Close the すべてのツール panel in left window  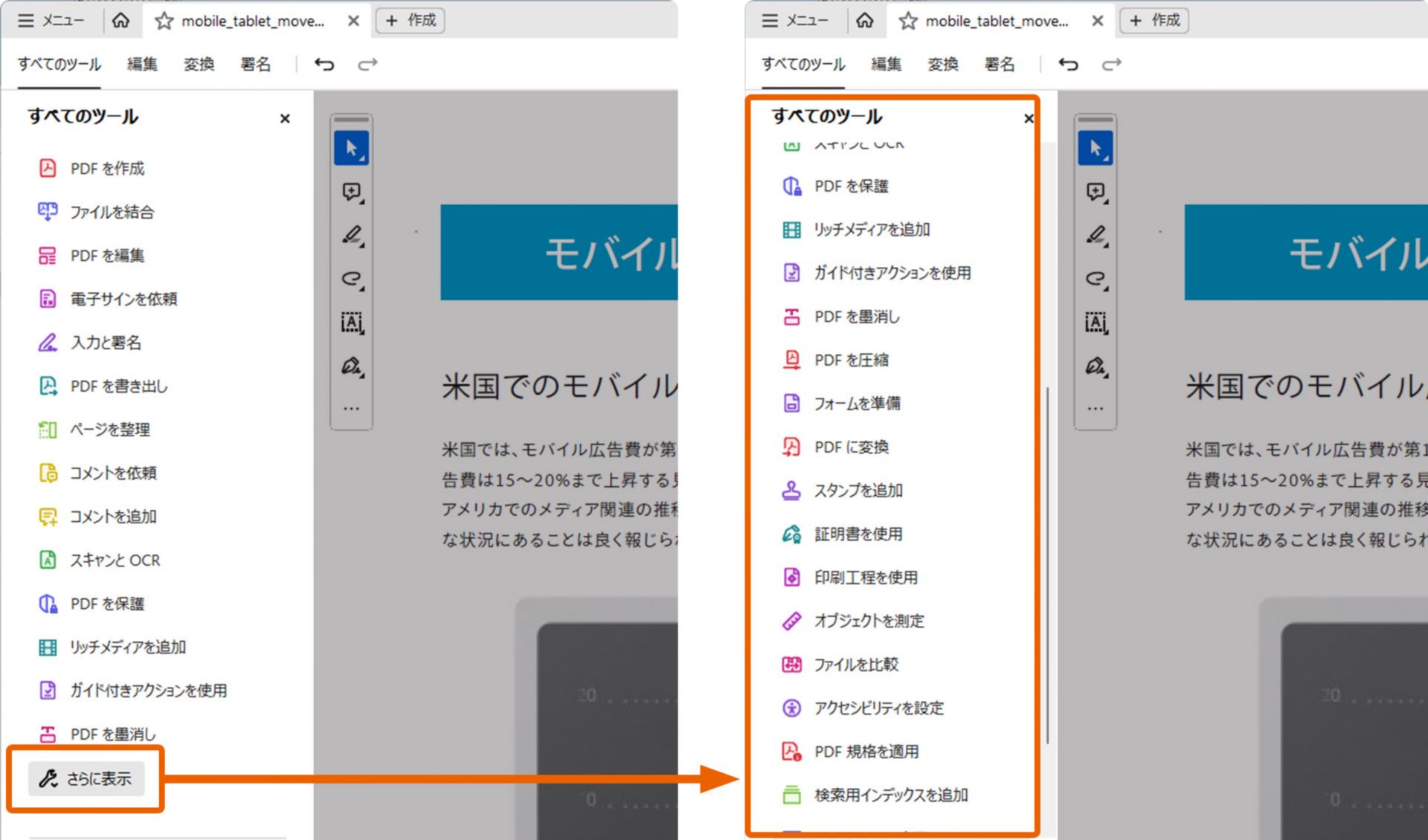[285, 118]
